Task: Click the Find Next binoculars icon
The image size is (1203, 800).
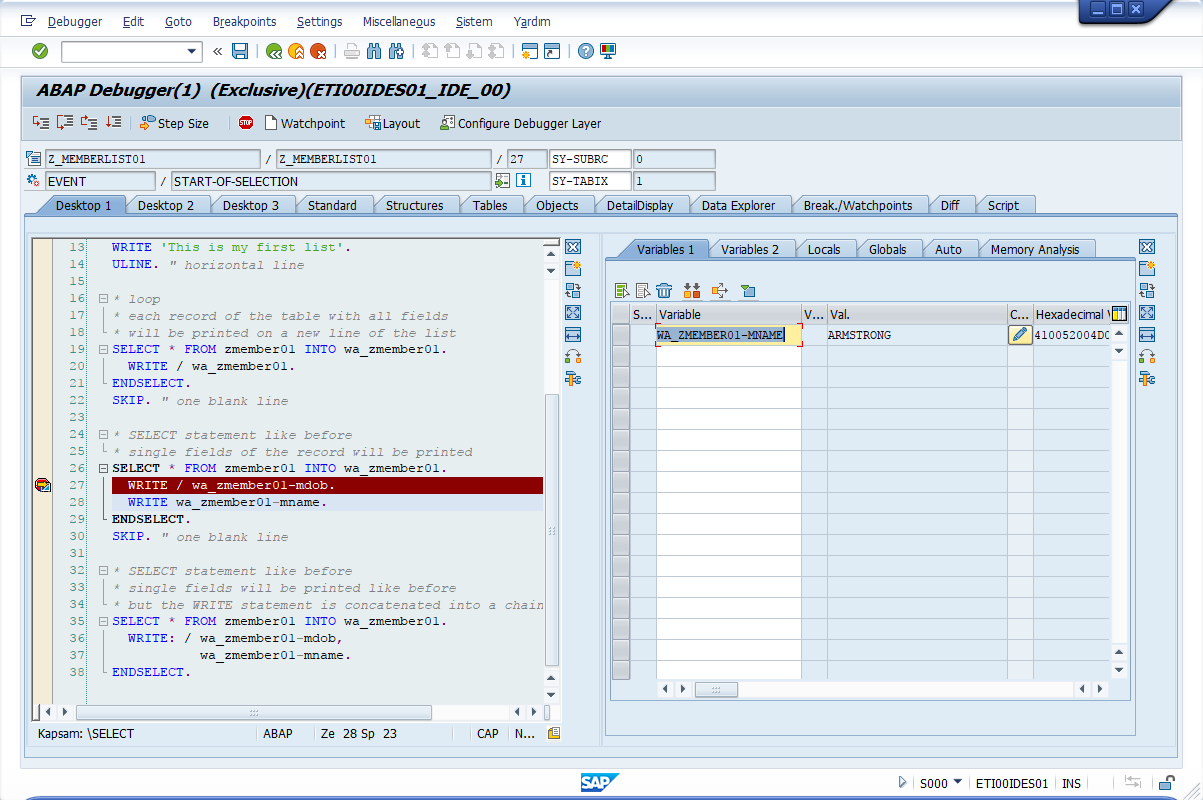Action: [x=396, y=51]
